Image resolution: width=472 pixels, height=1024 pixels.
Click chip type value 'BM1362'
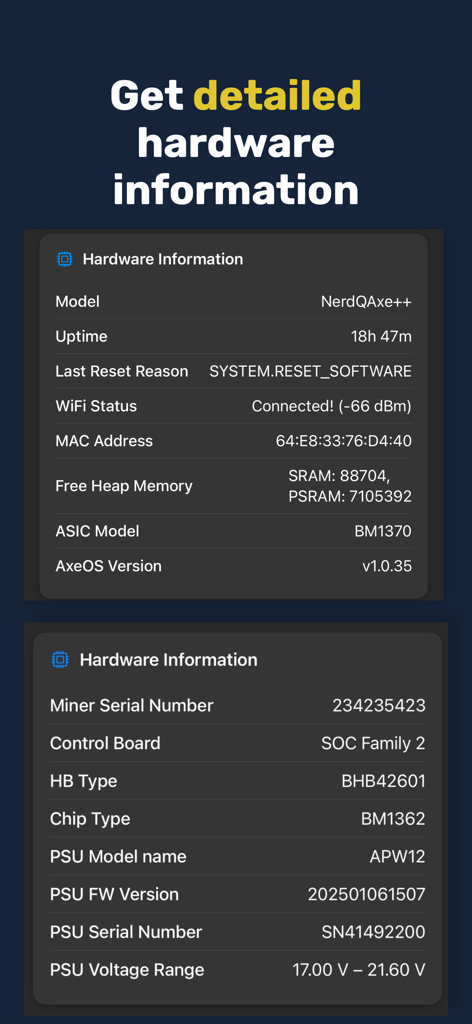[x=393, y=819]
